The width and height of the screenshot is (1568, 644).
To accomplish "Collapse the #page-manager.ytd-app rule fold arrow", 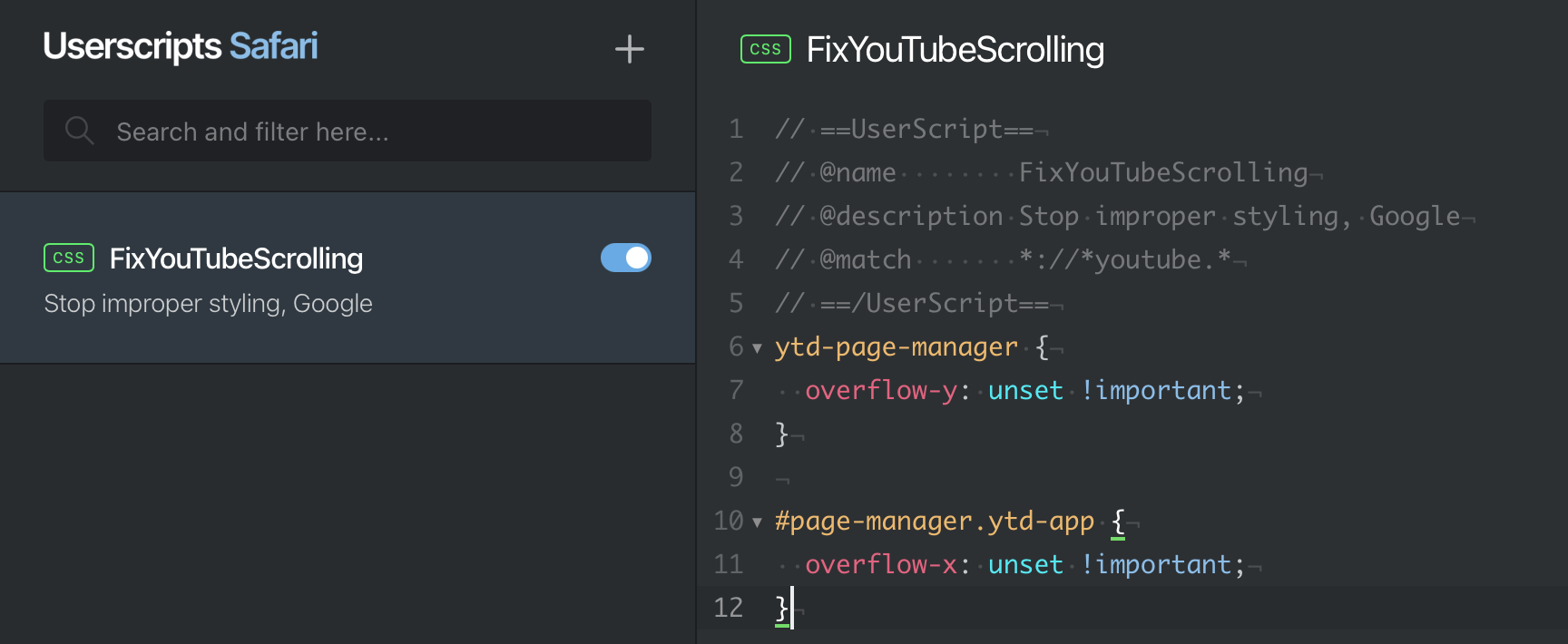I will point(757,522).
